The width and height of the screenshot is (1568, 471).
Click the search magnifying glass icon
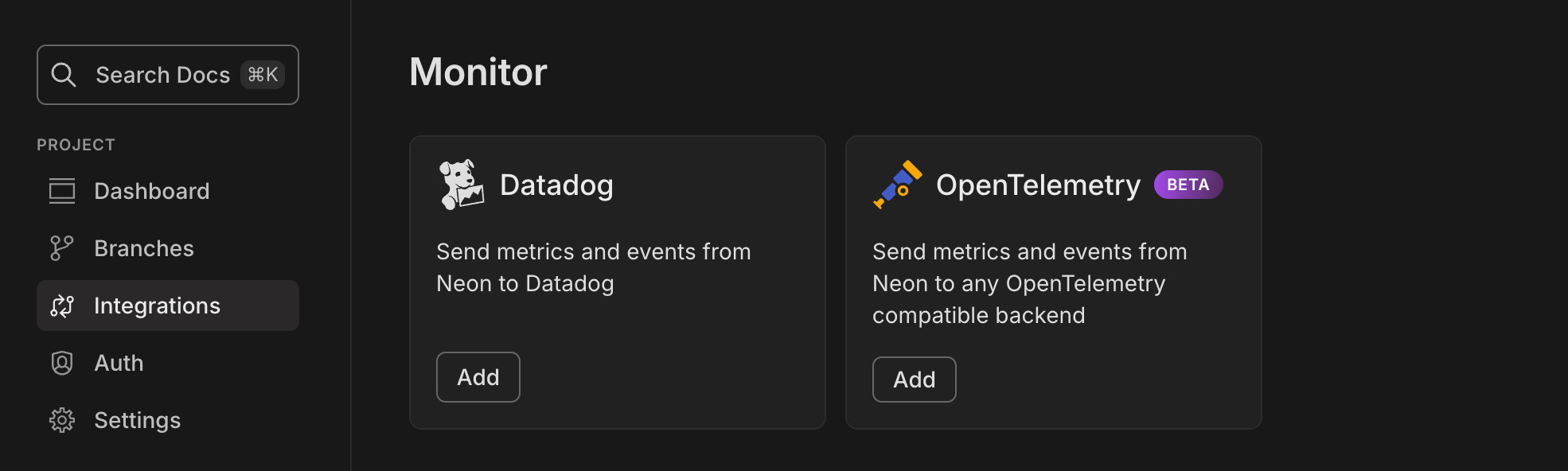pos(64,74)
